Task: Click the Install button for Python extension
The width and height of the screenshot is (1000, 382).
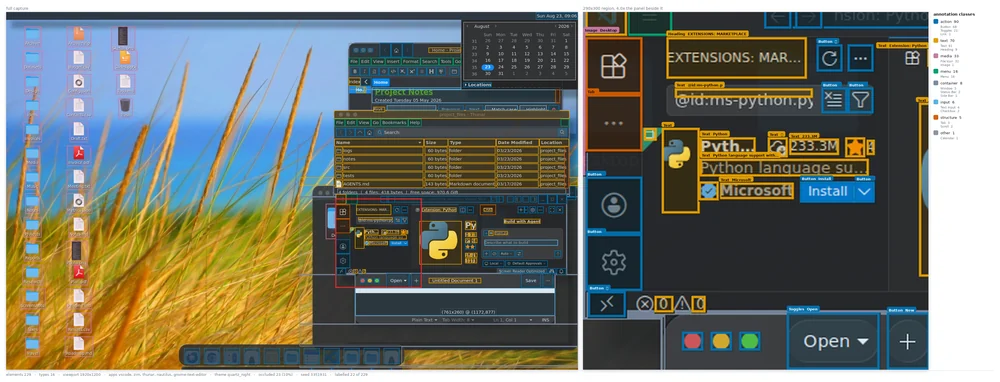Action: [x=395, y=243]
